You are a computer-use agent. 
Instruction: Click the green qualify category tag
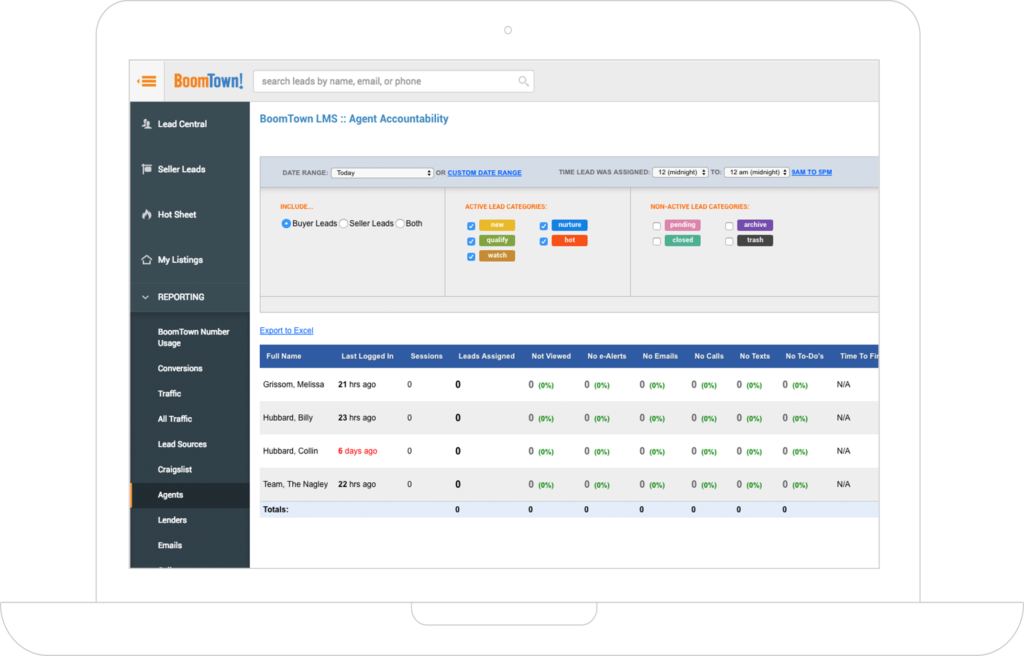coord(497,240)
